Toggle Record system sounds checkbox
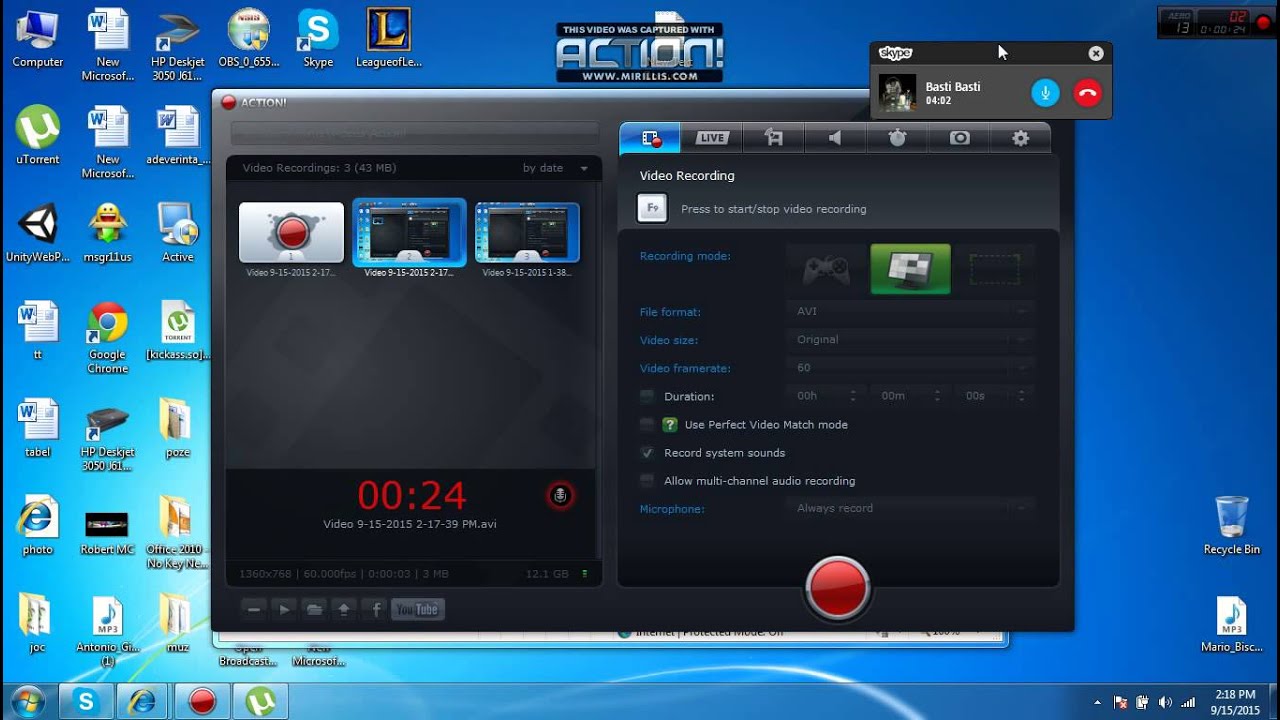 point(647,452)
